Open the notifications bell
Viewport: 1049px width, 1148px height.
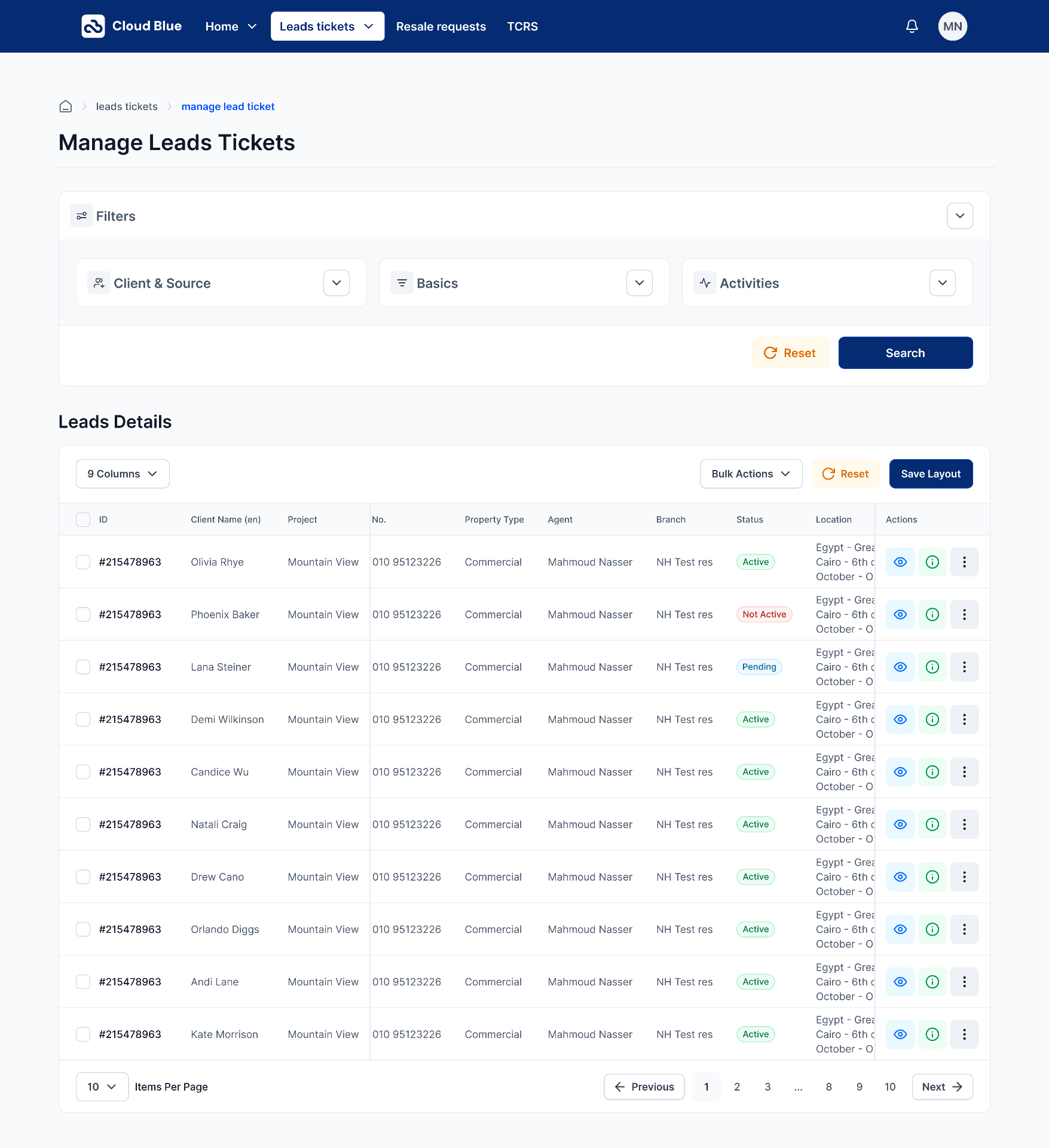(912, 26)
